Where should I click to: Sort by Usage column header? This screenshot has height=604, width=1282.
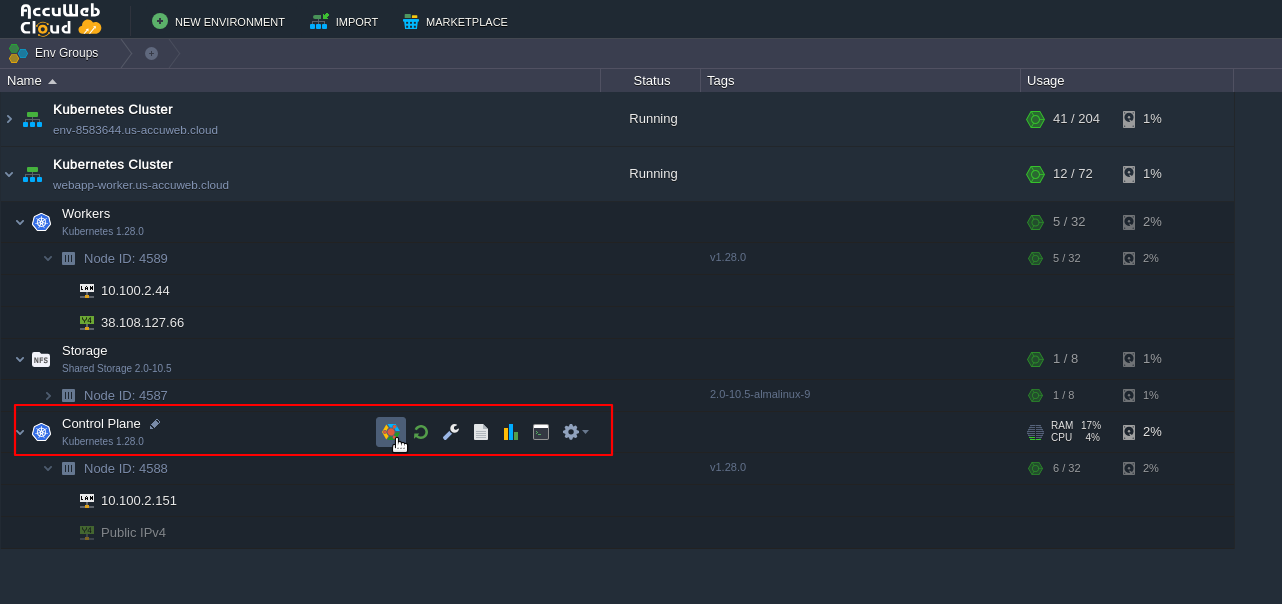pos(1127,80)
